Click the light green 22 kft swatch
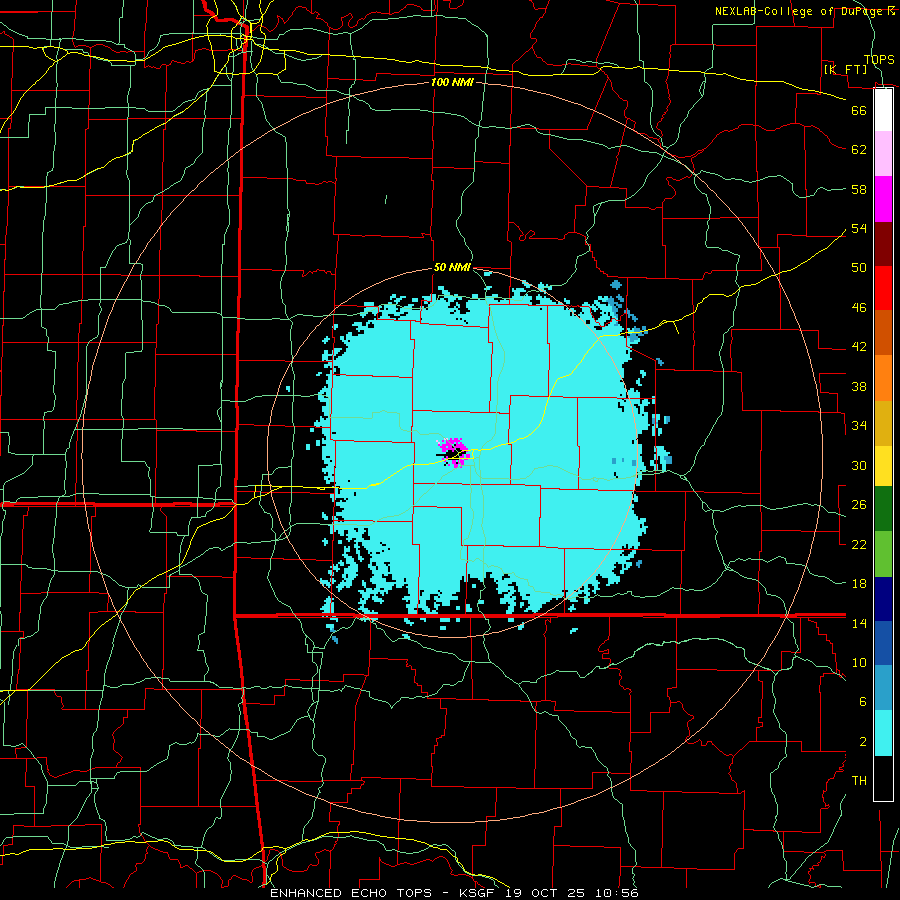The width and height of the screenshot is (900, 900). tap(883, 554)
